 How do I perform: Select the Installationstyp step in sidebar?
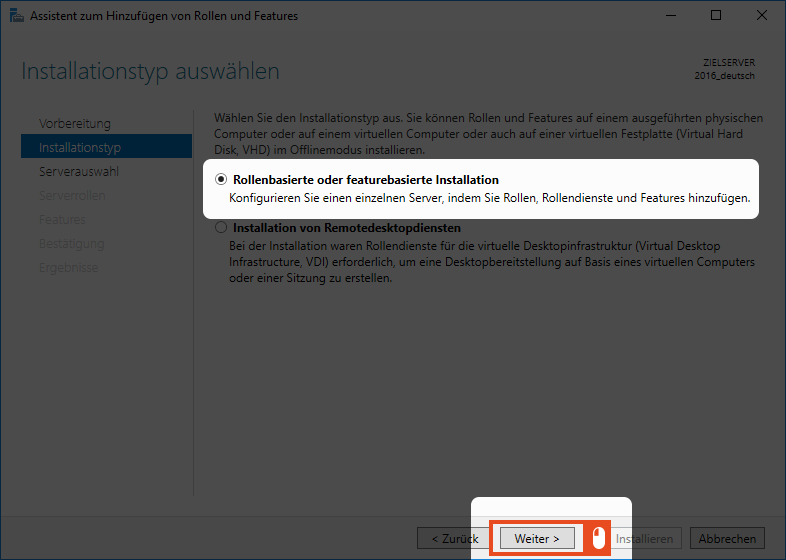[x=80, y=147]
